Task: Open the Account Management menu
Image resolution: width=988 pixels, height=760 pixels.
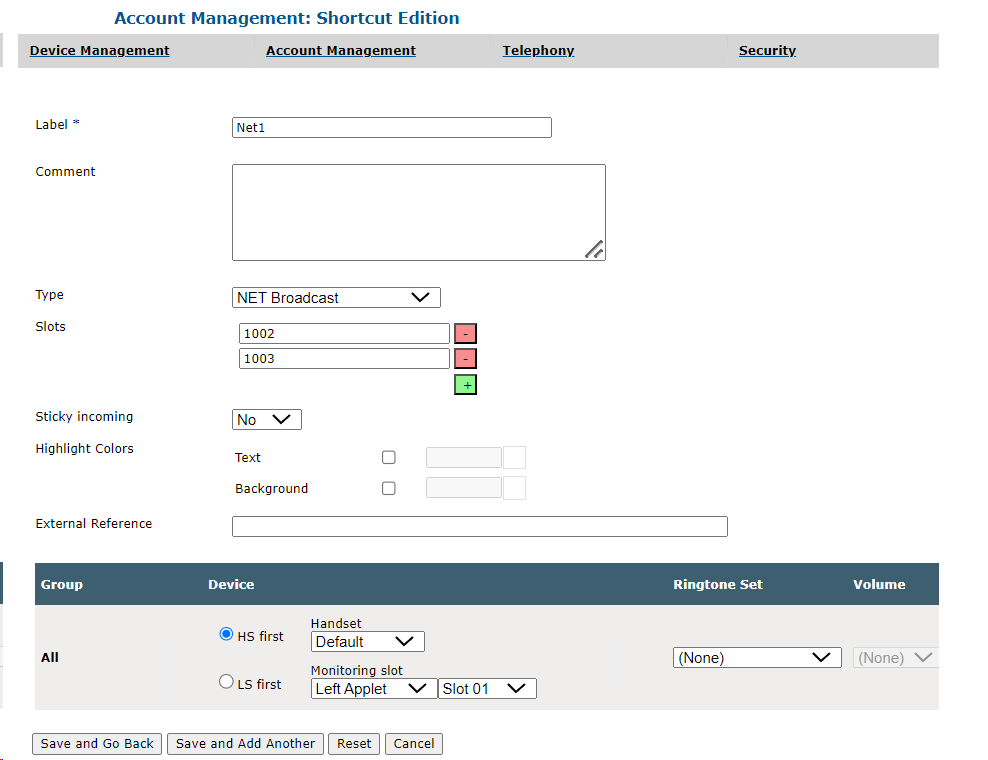Action: 341,50
